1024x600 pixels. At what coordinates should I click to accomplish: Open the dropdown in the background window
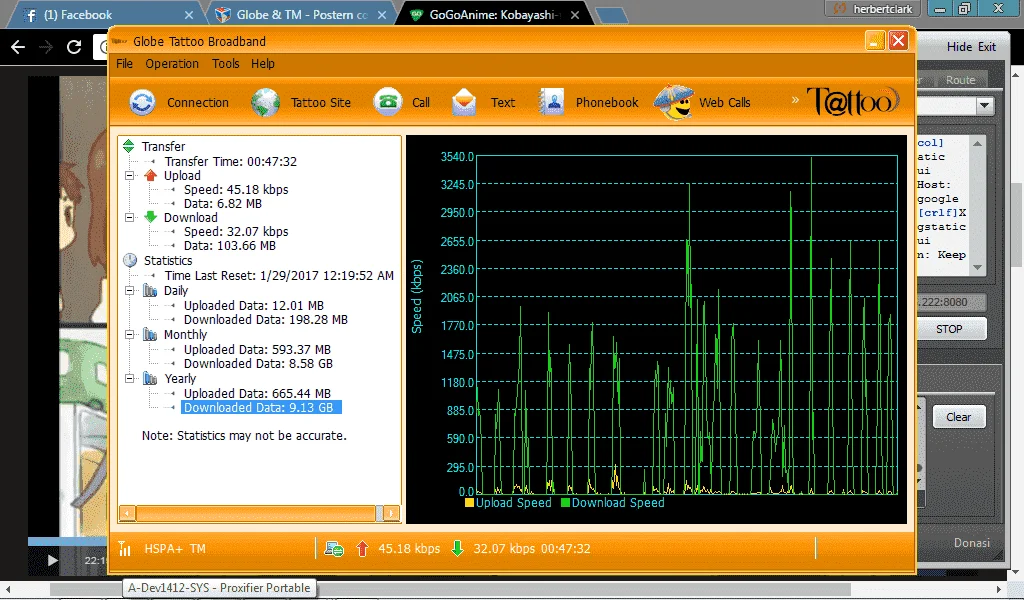pyautogui.click(x=985, y=105)
